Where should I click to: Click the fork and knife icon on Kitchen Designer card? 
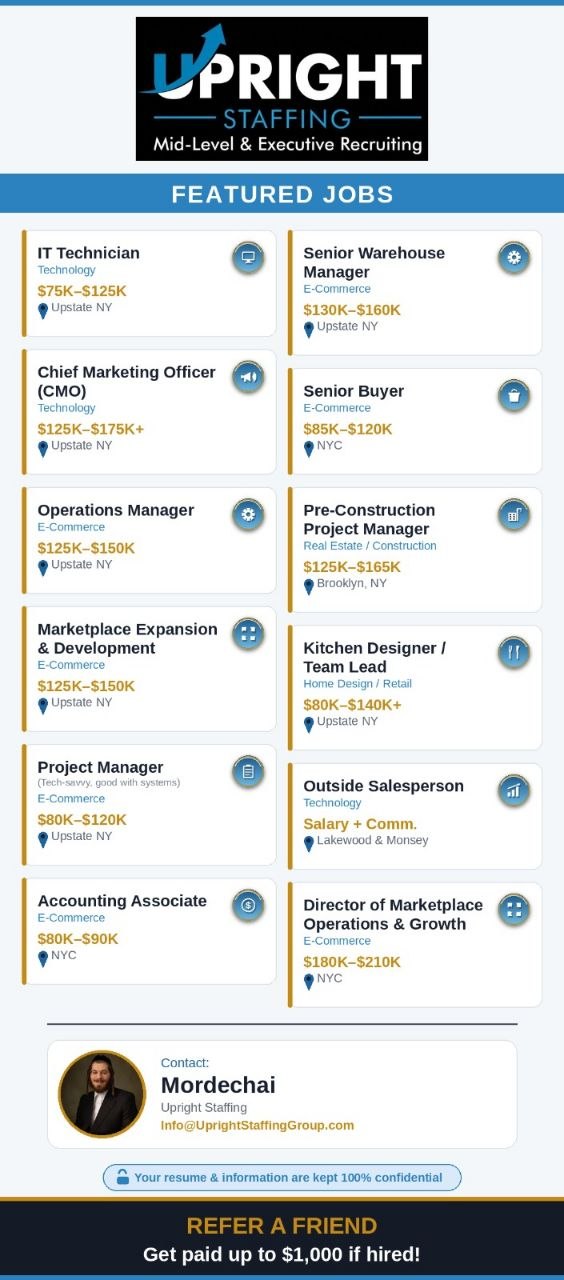pyautogui.click(x=514, y=653)
